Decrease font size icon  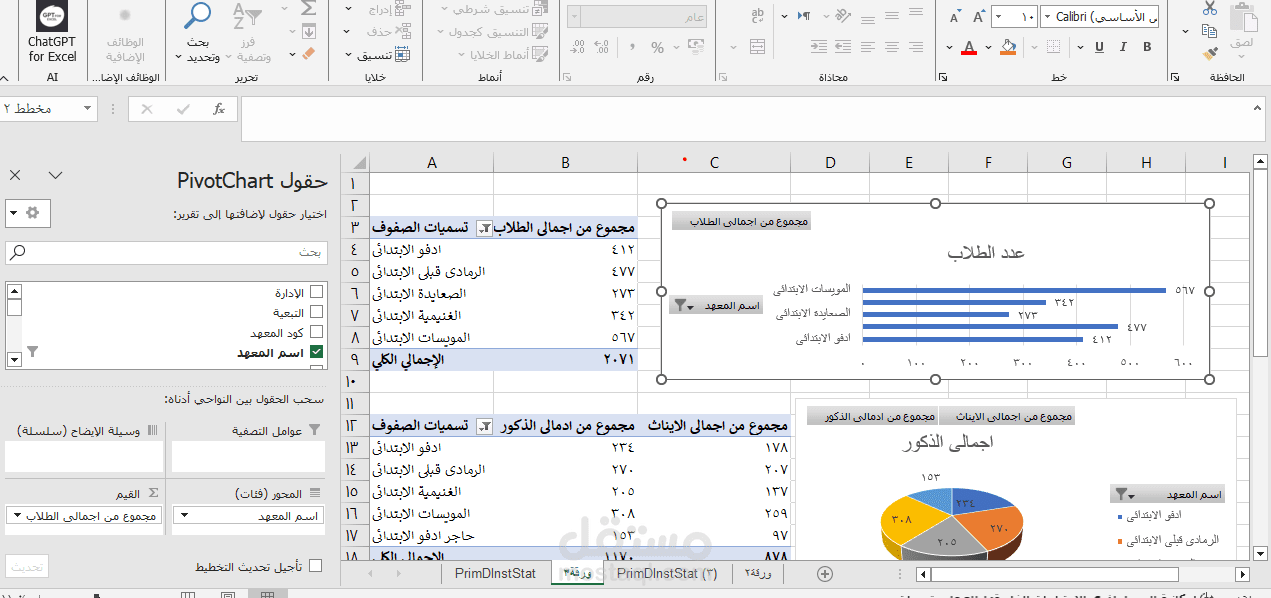[x=954, y=17]
